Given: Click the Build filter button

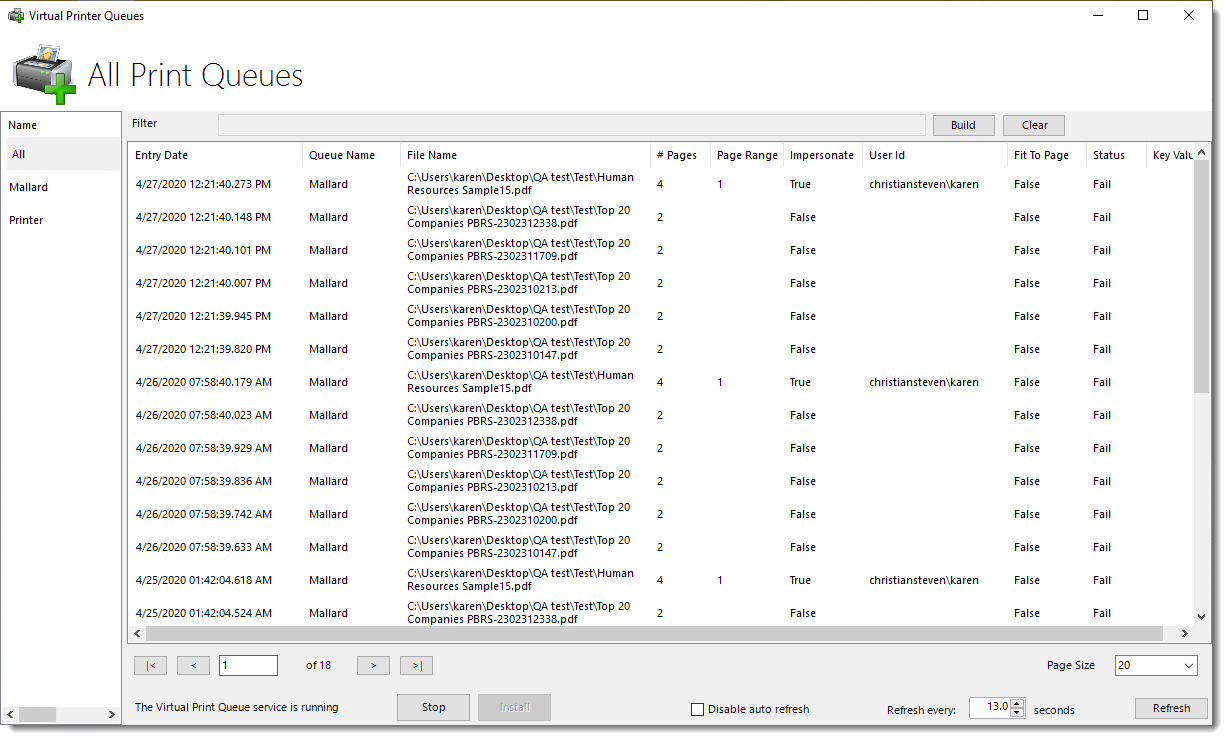Looking at the screenshot, I should tap(963, 125).
